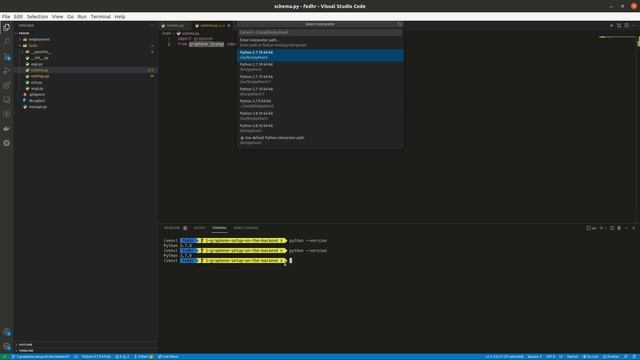Synchronize changes icon in status bar
640x360 pixels.
coord(76,357)
